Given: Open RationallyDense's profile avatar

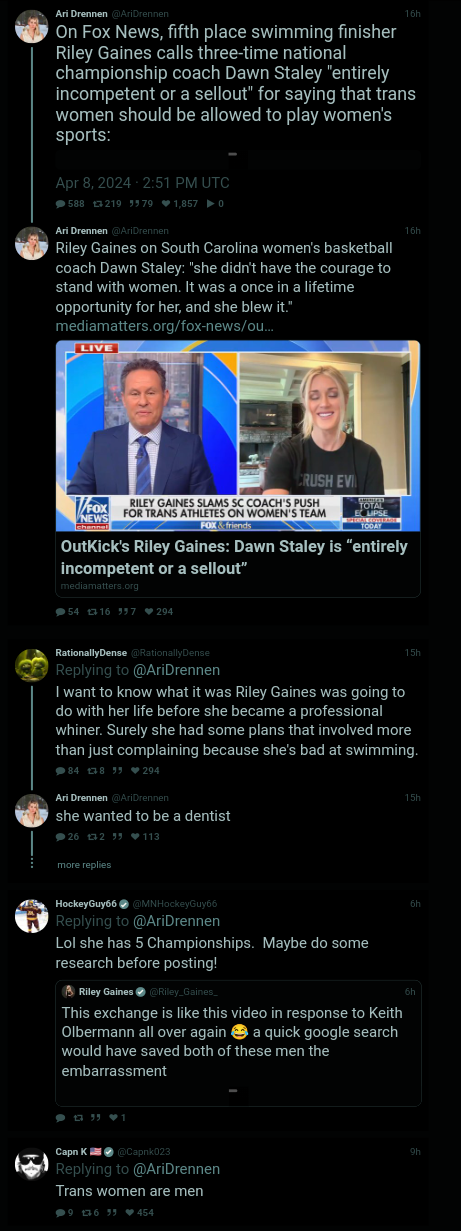Looking at the screenshot, I should click(x=32, y=664).
